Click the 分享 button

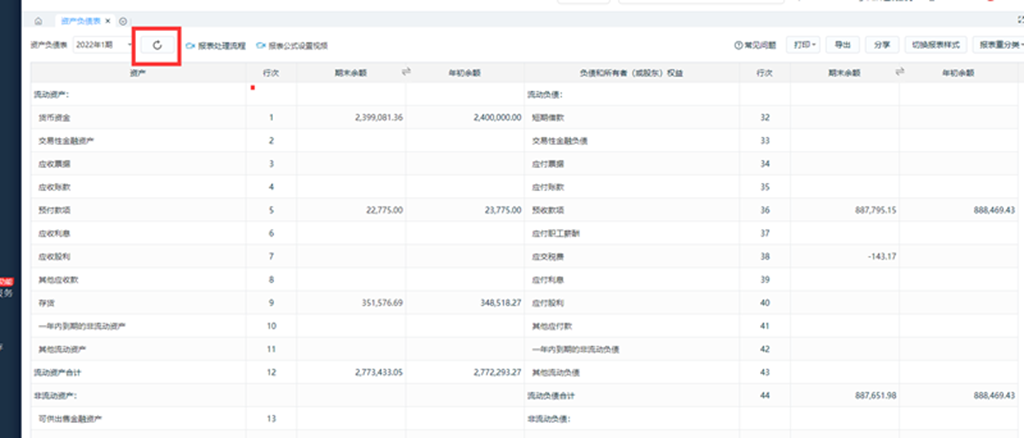click(x=882, y=45)
